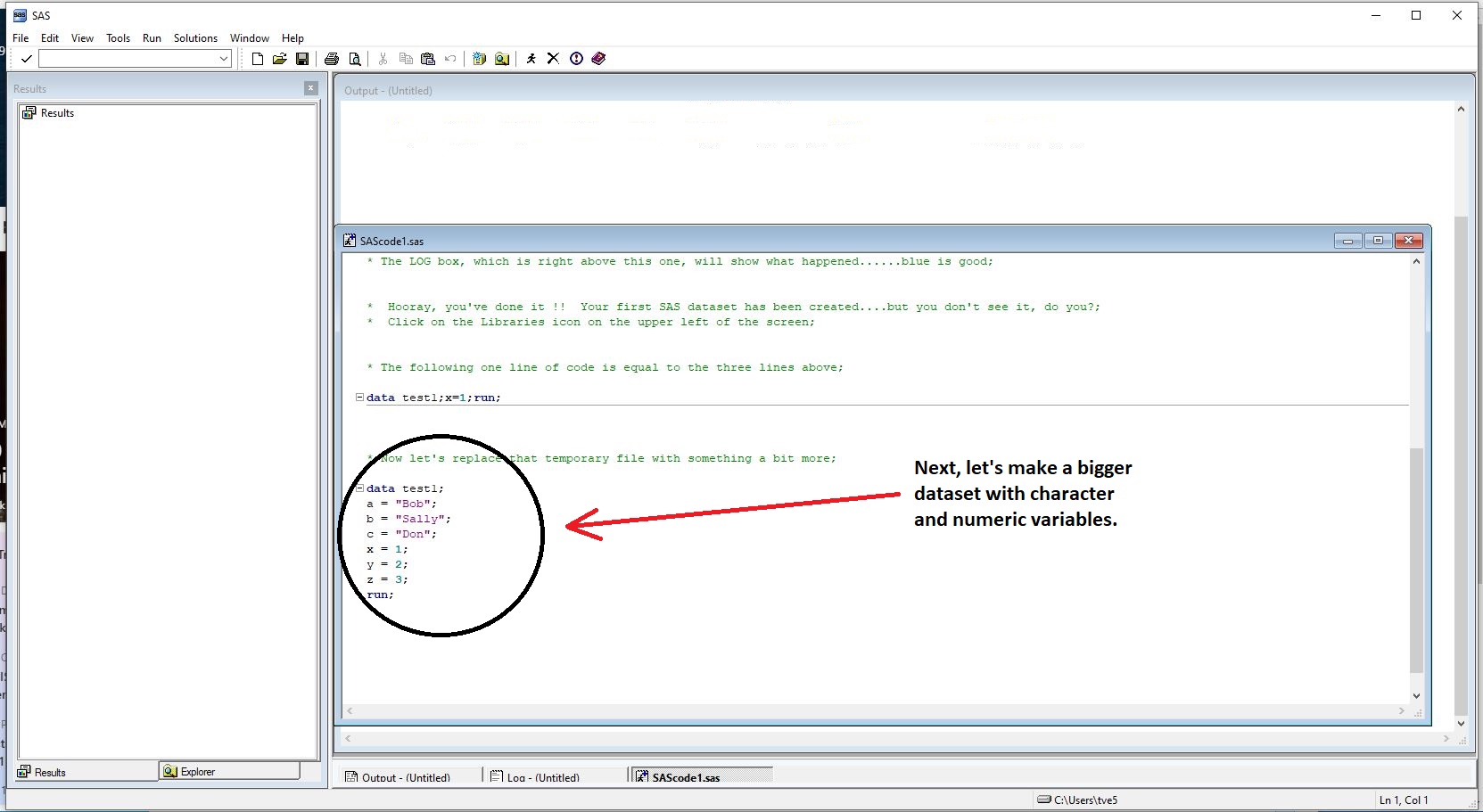Image resolution: width=1483 pixels, height=812 pixels.
Task: Open the Run menu
Action: (152, 38)
